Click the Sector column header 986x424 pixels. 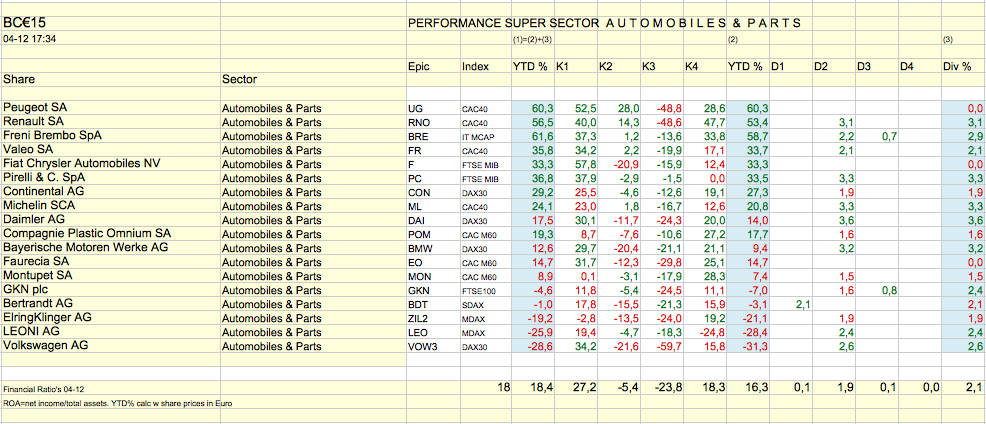(x=313, y=80)
